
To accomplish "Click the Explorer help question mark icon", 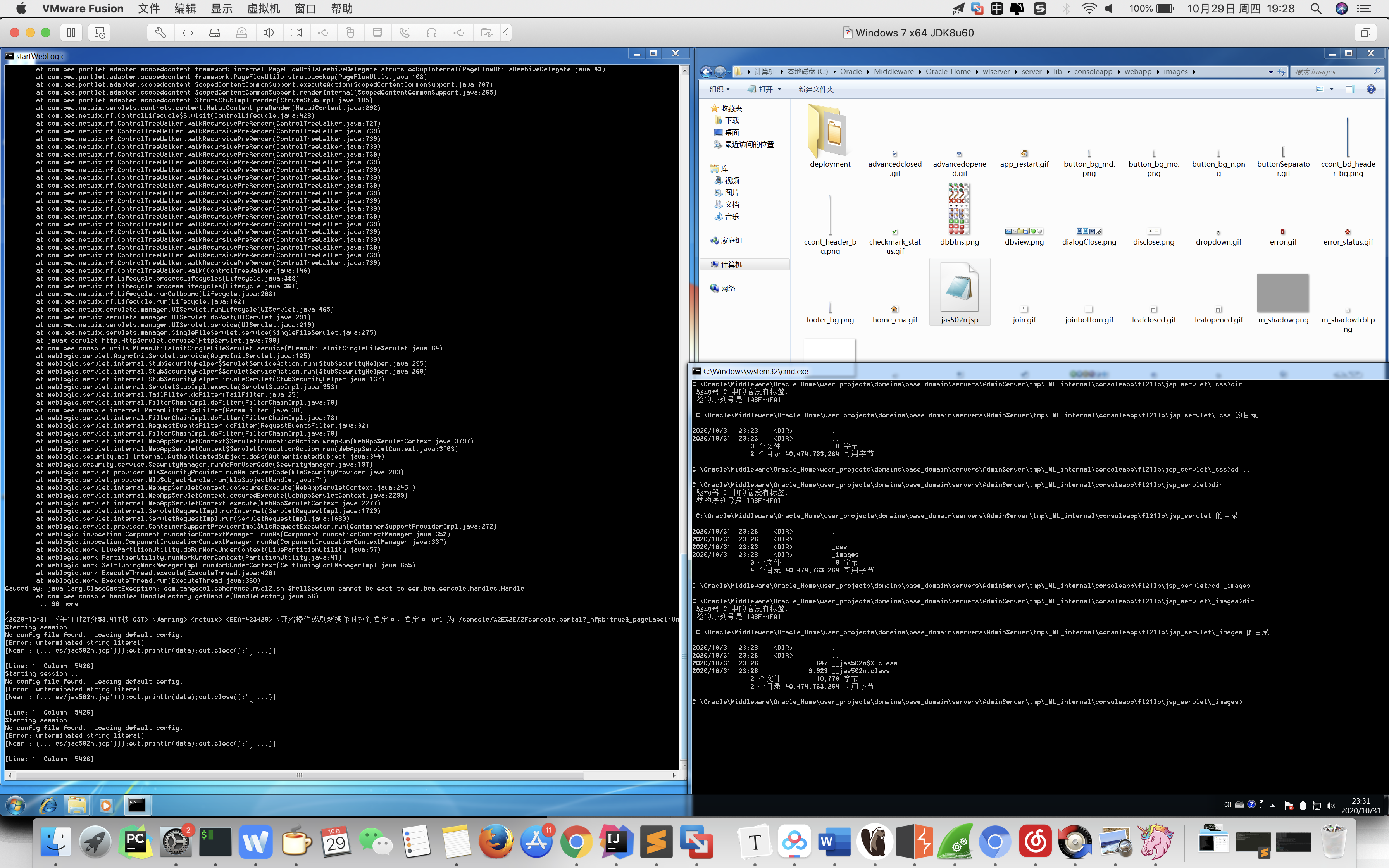I will coord(1371,89).
